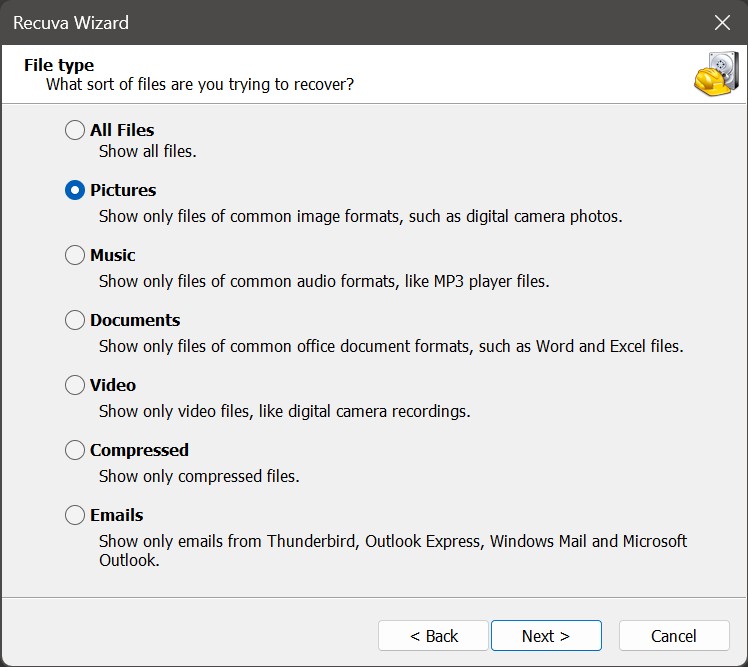748x667 pixels.
Task: Choose the Pictures radio button
Action: tap(75, 190)
